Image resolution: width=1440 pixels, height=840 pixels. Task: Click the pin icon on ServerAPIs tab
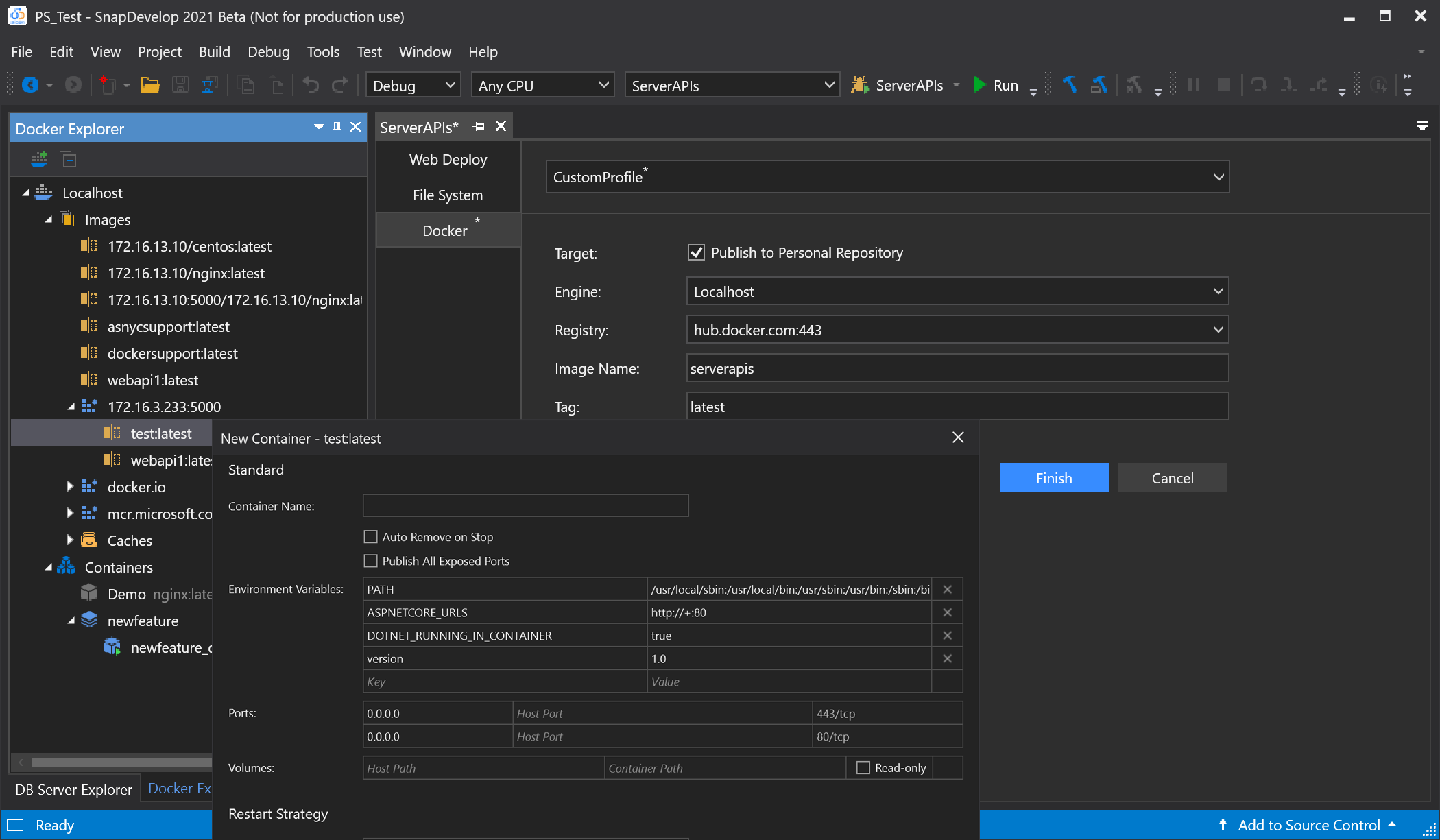pyautogui.click(x=479, y=127)
